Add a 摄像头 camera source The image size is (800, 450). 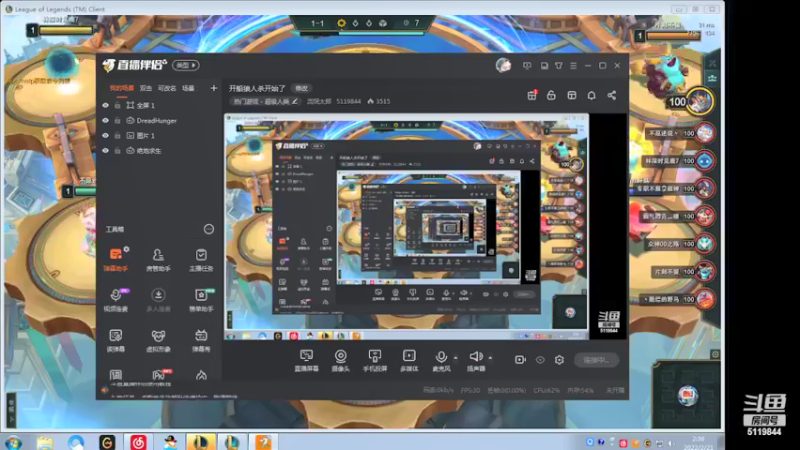click(x=340, y=360)
